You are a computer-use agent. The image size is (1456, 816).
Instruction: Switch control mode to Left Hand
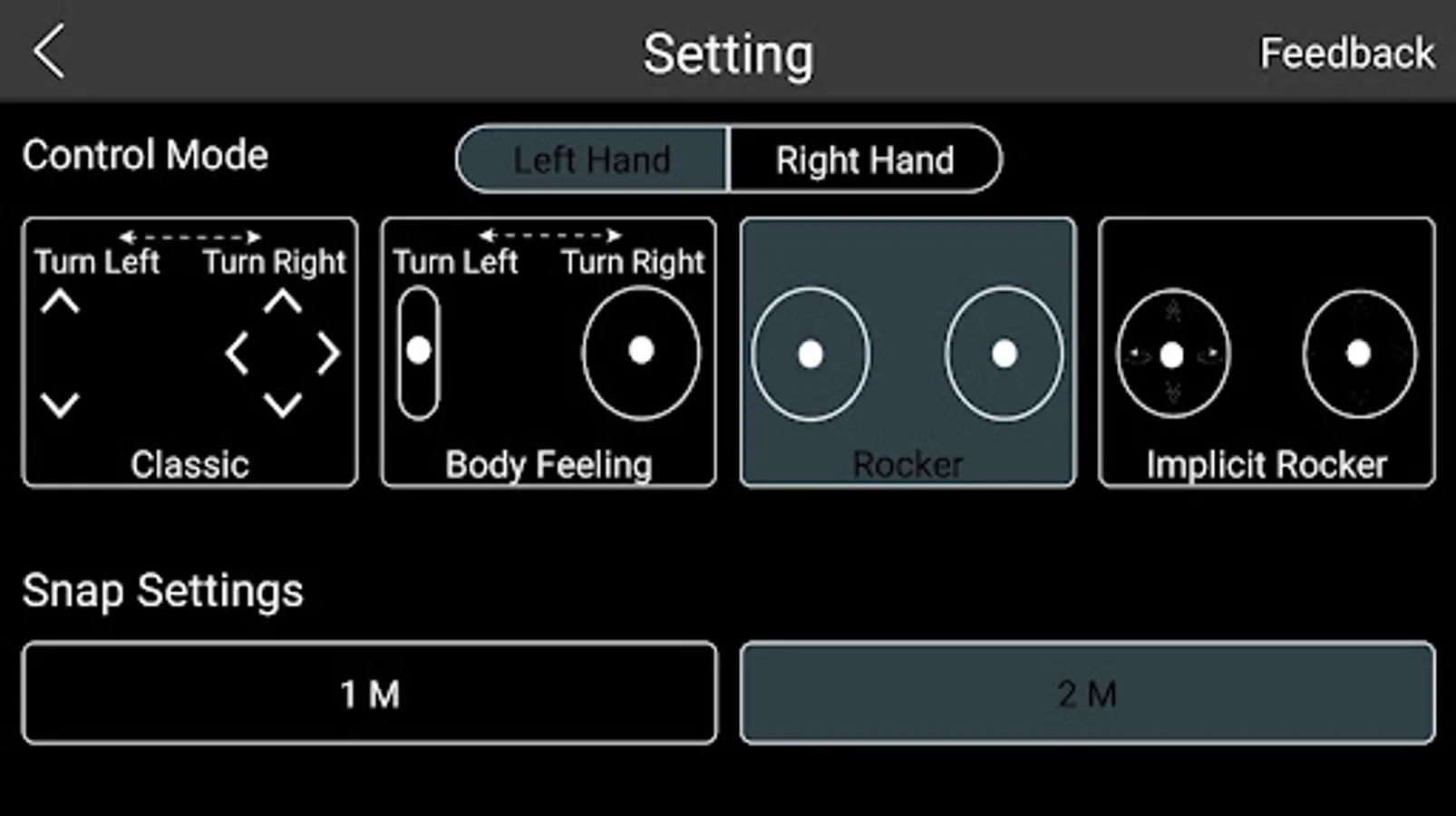pyautogui.click(x=592, y=160)
